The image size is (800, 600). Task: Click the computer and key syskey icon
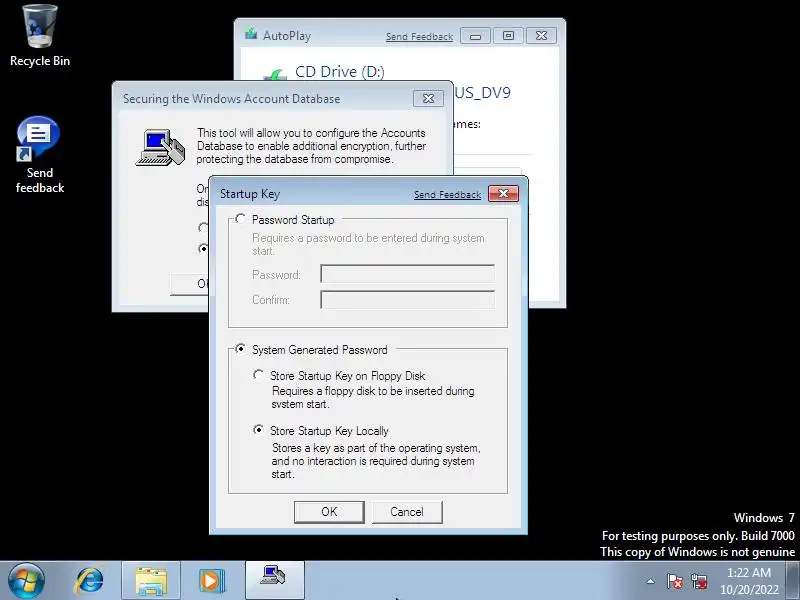click(160, 147)
